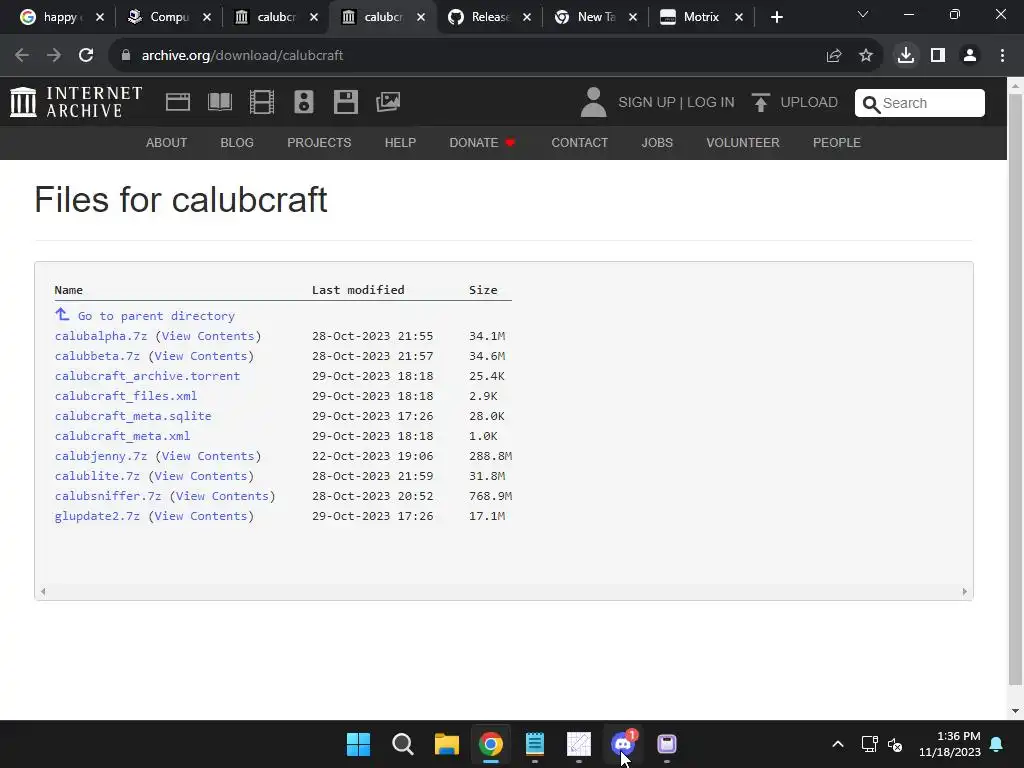Open the CONTACT menu item
1024x768 pixels.
pos(580,142)
